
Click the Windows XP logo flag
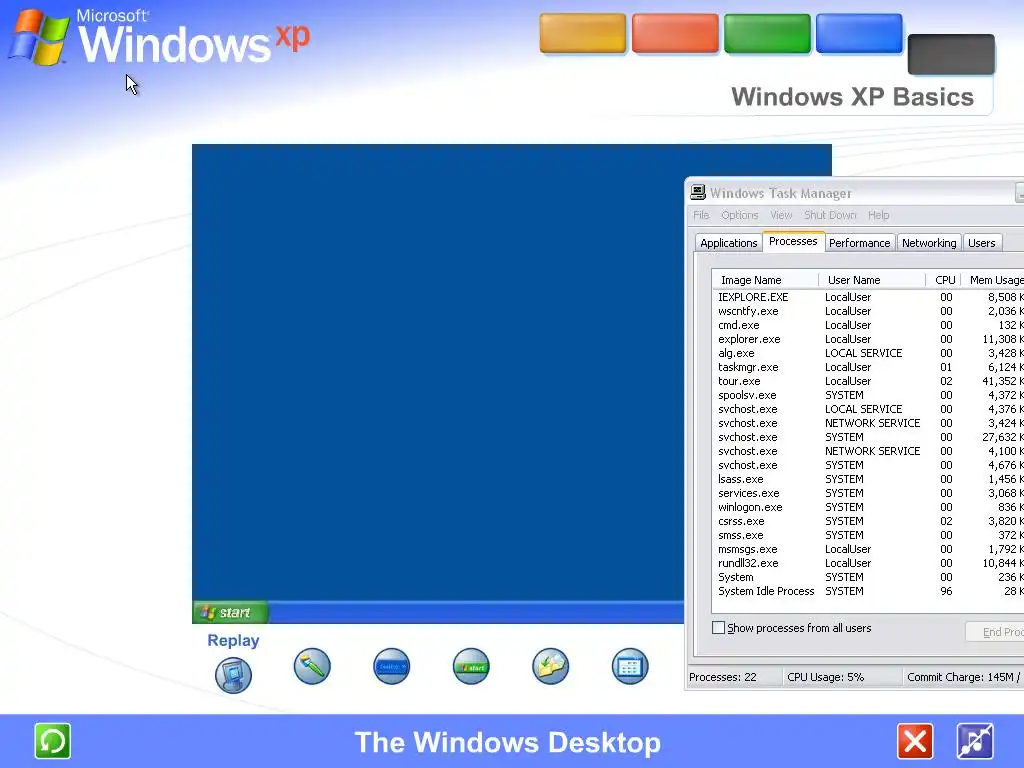click(39, 37)
